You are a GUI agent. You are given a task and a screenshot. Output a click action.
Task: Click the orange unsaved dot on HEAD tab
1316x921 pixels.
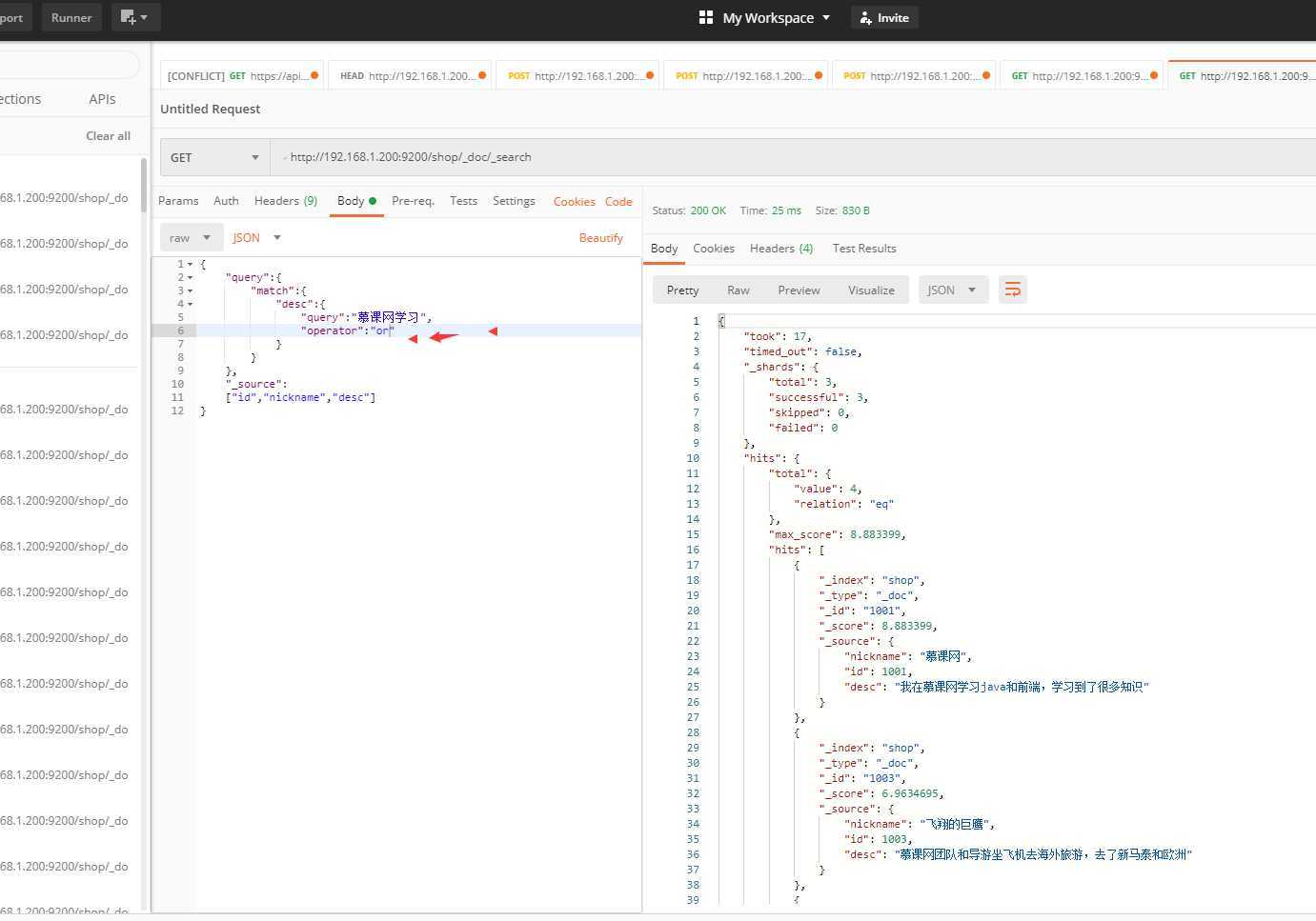click(x=482, y=75)
